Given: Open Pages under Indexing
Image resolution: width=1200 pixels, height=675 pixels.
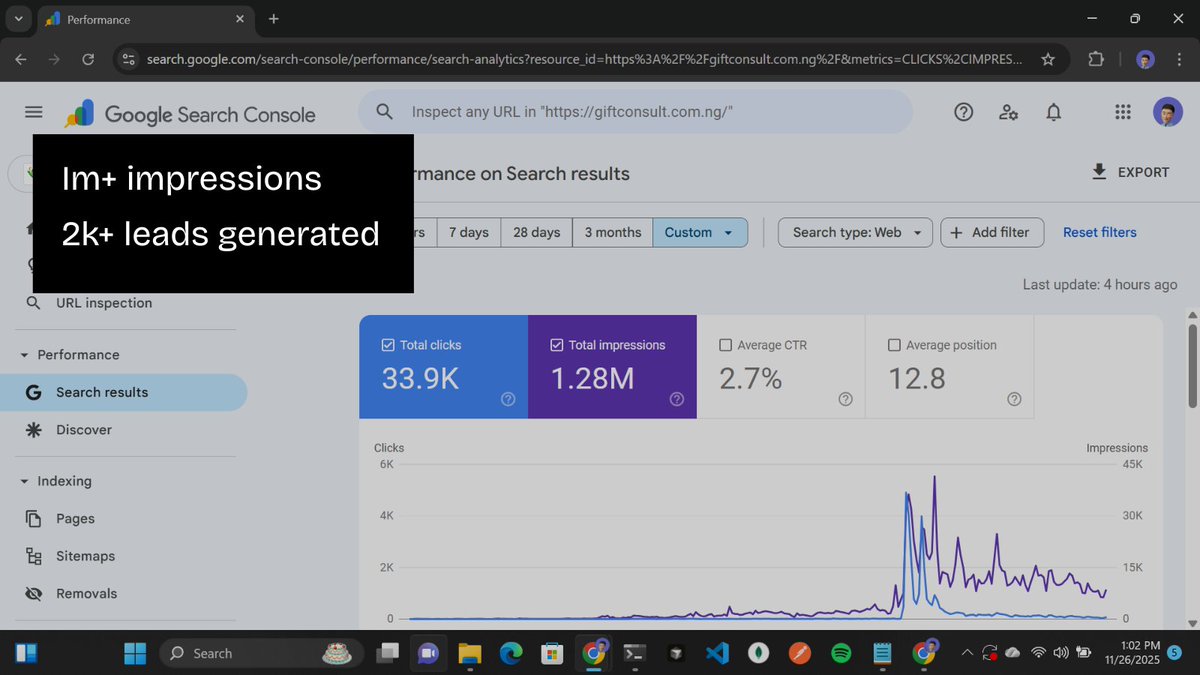Looking at the screenshot, I should tap(75, 518).
